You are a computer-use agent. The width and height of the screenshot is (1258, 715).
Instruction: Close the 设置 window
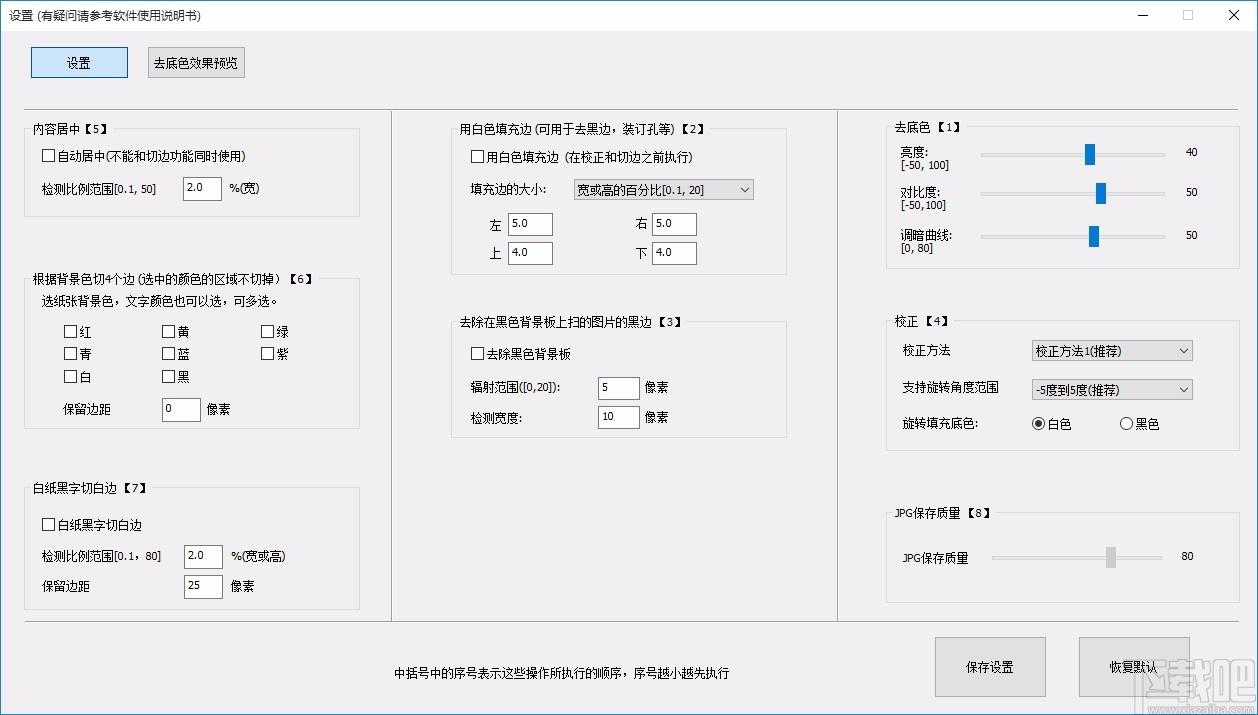[1234, 15]
